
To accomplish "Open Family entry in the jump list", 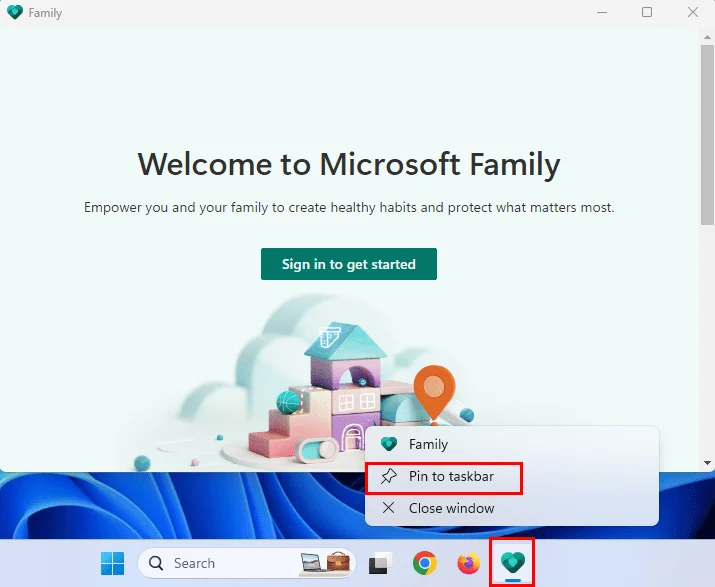I will coord(512,444).
